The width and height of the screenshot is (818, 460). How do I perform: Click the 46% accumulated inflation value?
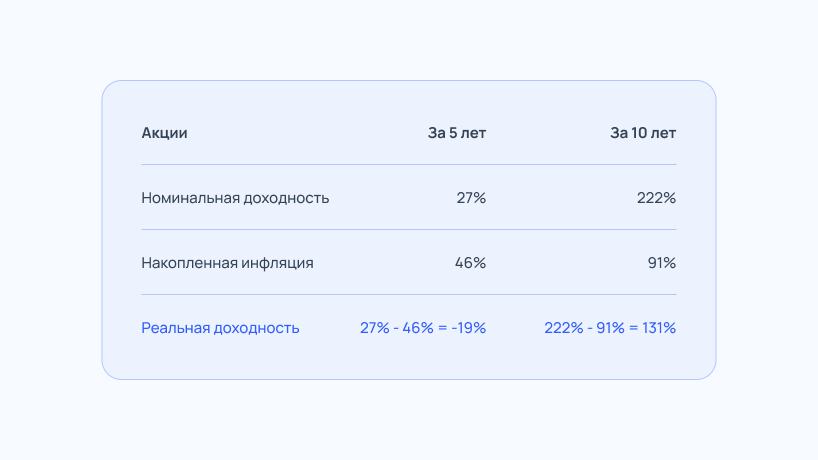pos(471,263)
